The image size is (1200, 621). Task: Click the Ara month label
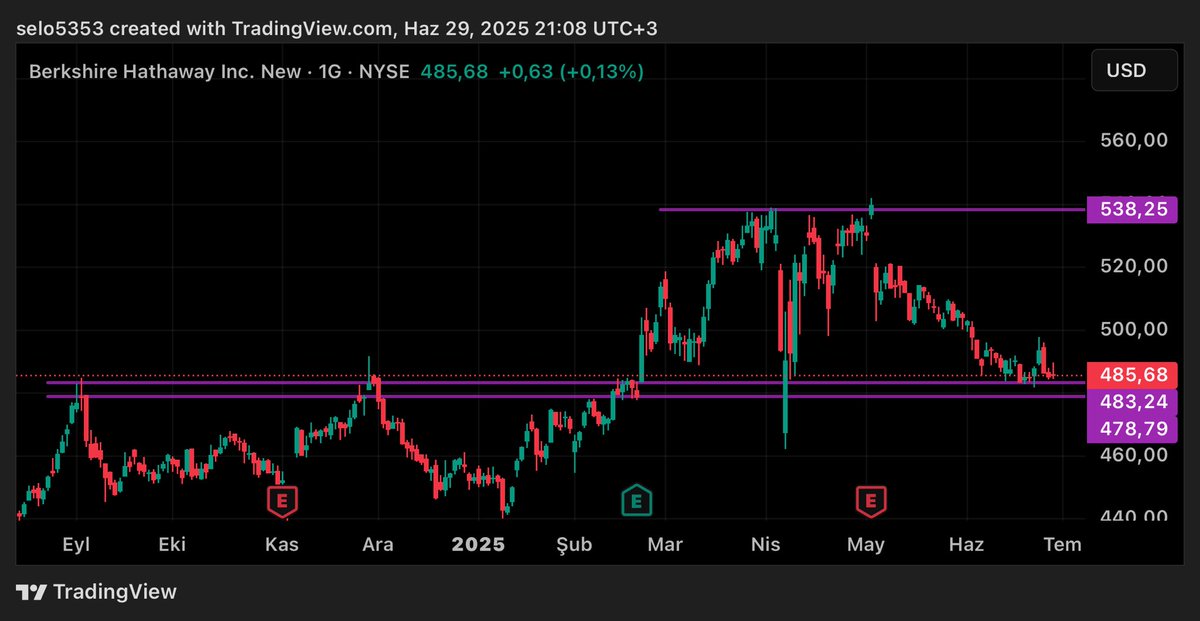(x=377, y=545)
